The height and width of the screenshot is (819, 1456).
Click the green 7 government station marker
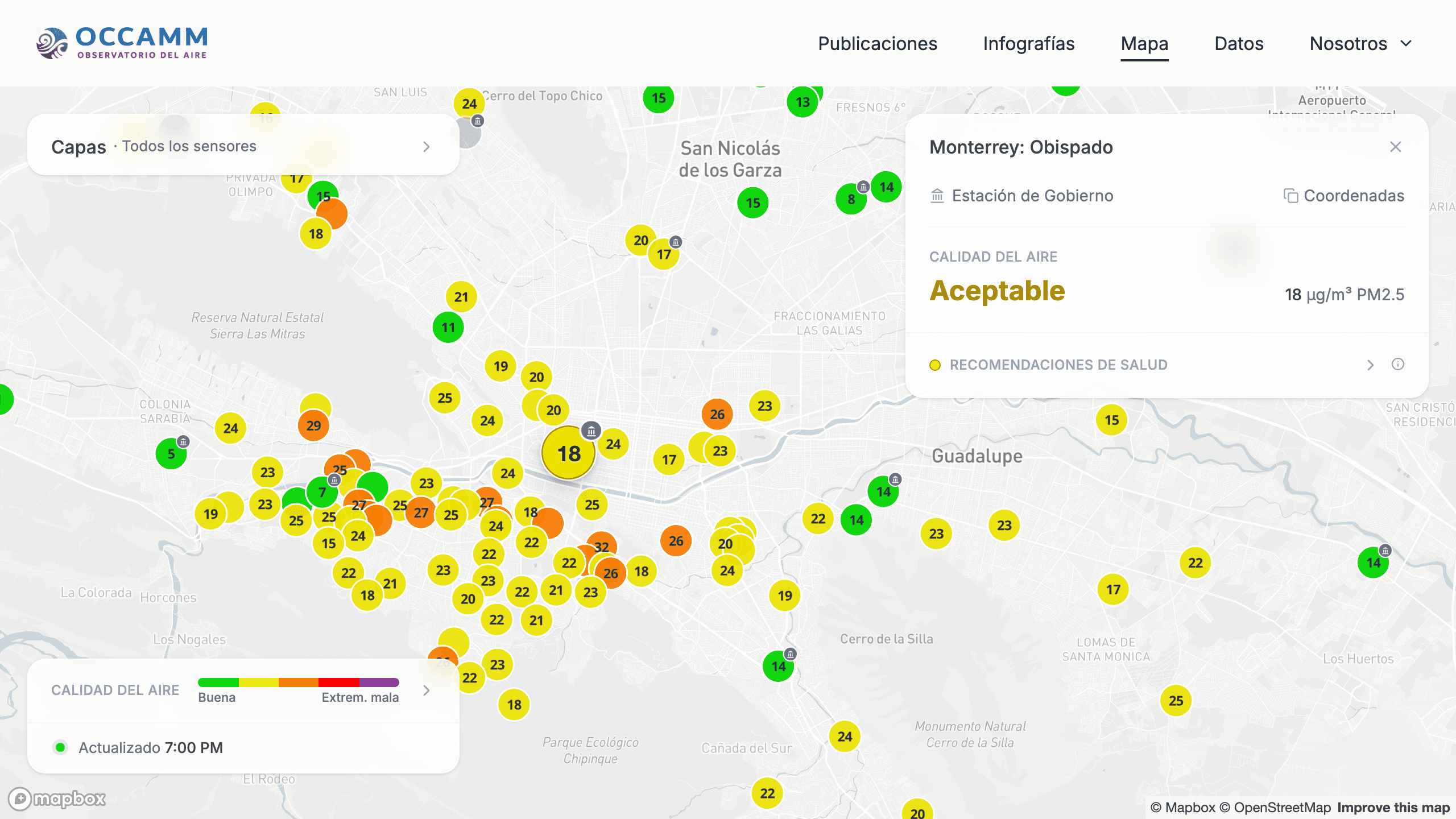point(322,492)
